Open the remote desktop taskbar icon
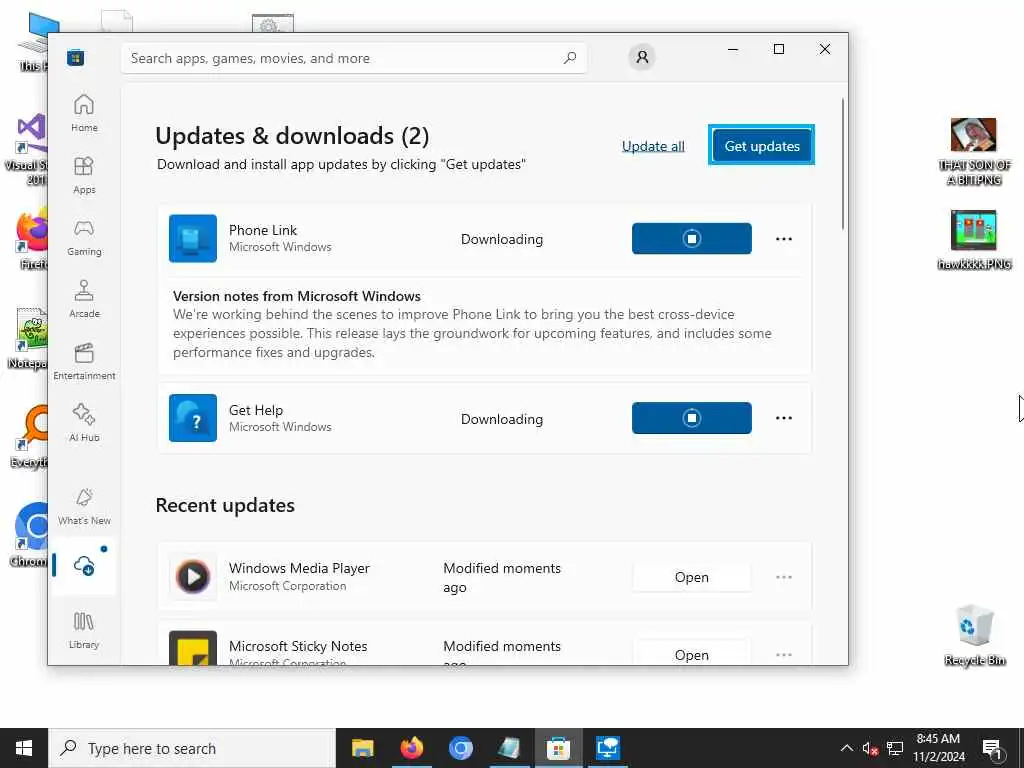 (607, 748)
